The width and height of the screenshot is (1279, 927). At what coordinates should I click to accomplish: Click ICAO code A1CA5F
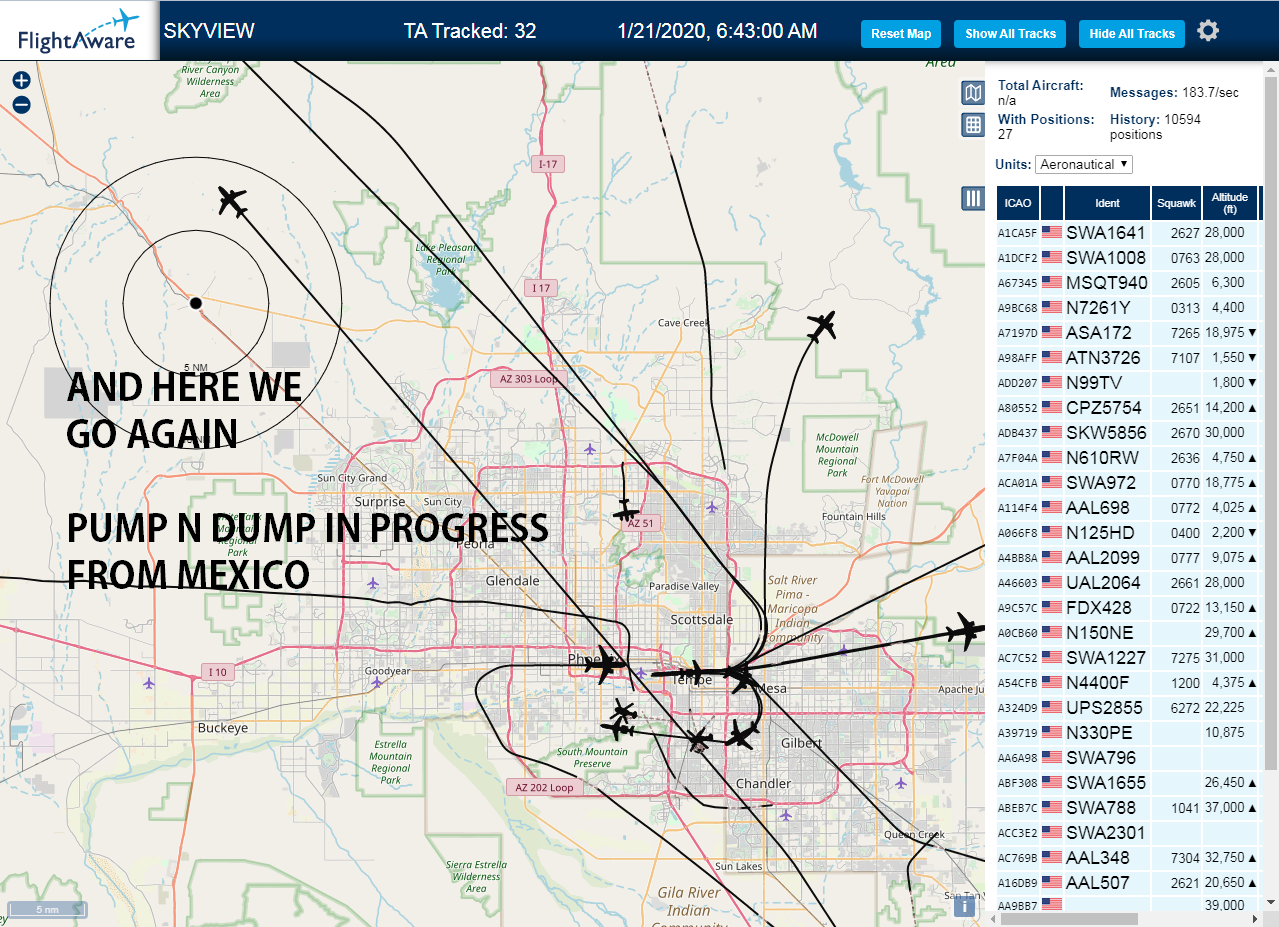[1018, 233]
